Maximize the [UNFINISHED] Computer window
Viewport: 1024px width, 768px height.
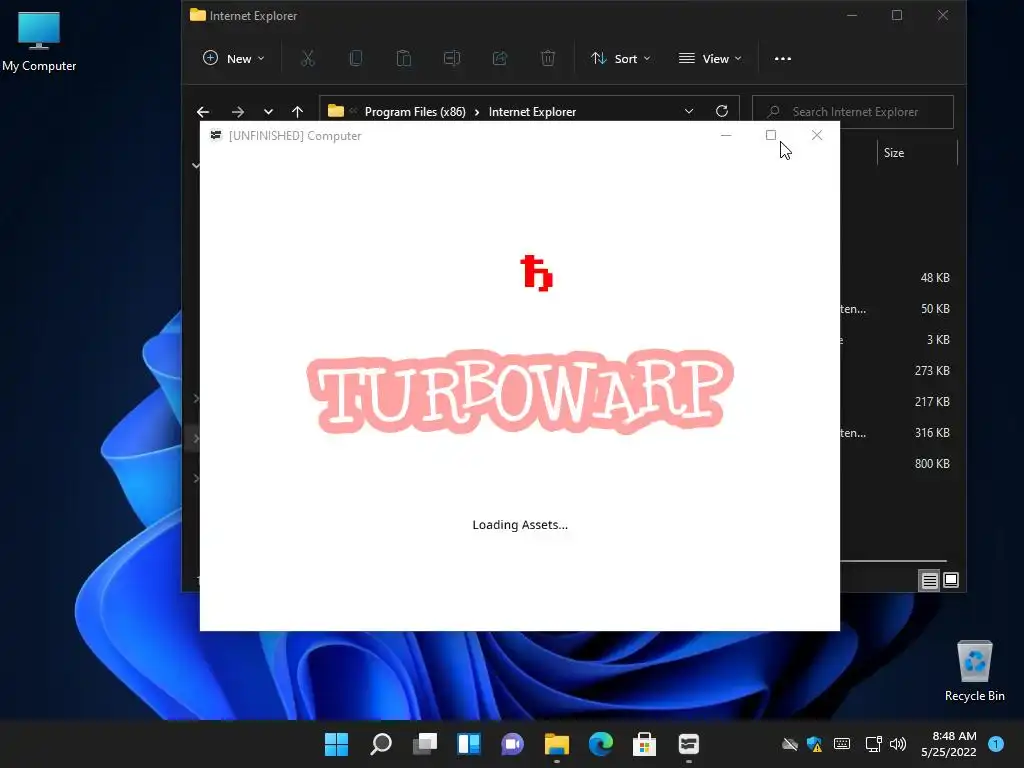pos(771,135)
